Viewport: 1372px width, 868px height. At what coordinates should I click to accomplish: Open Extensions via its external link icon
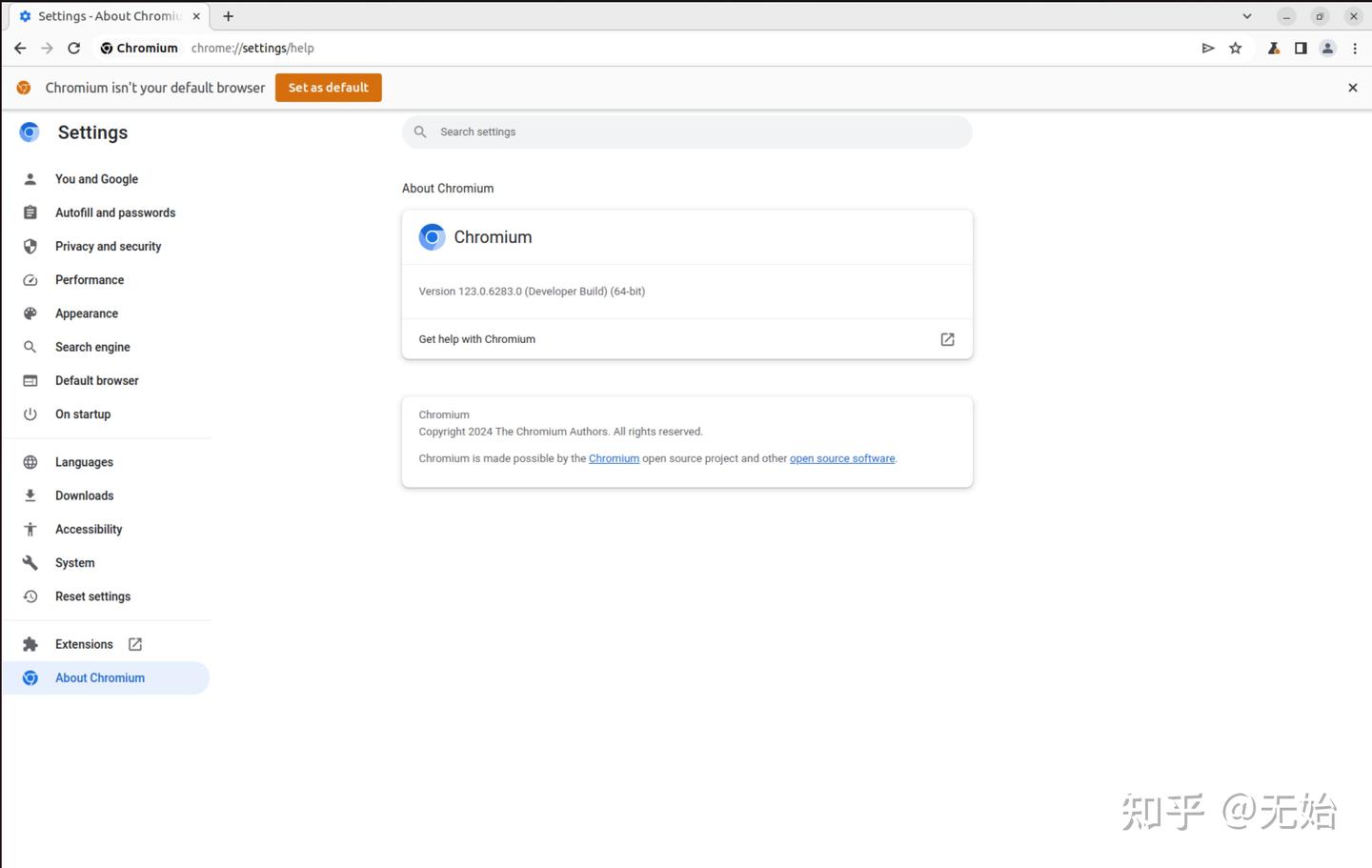pos(134,643)
